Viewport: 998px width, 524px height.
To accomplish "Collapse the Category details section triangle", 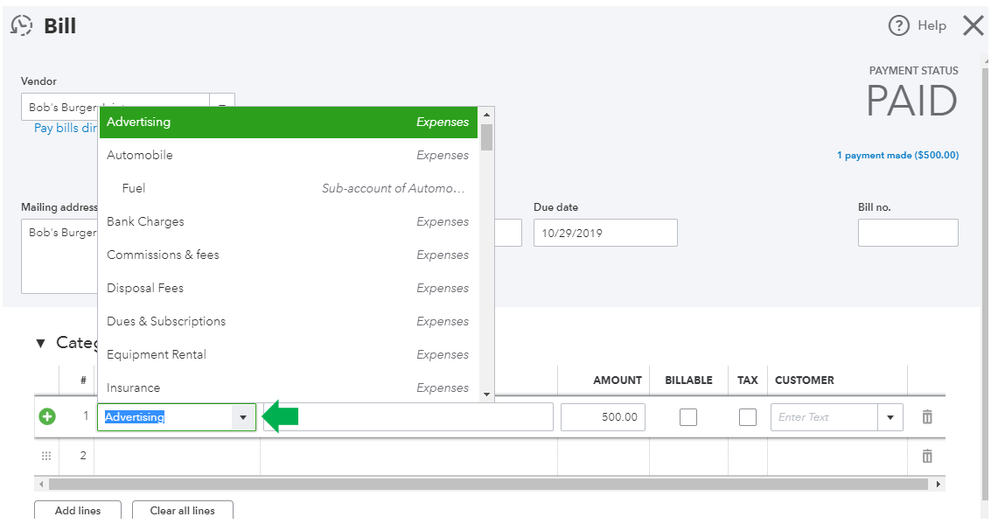I will click(40, 343).
